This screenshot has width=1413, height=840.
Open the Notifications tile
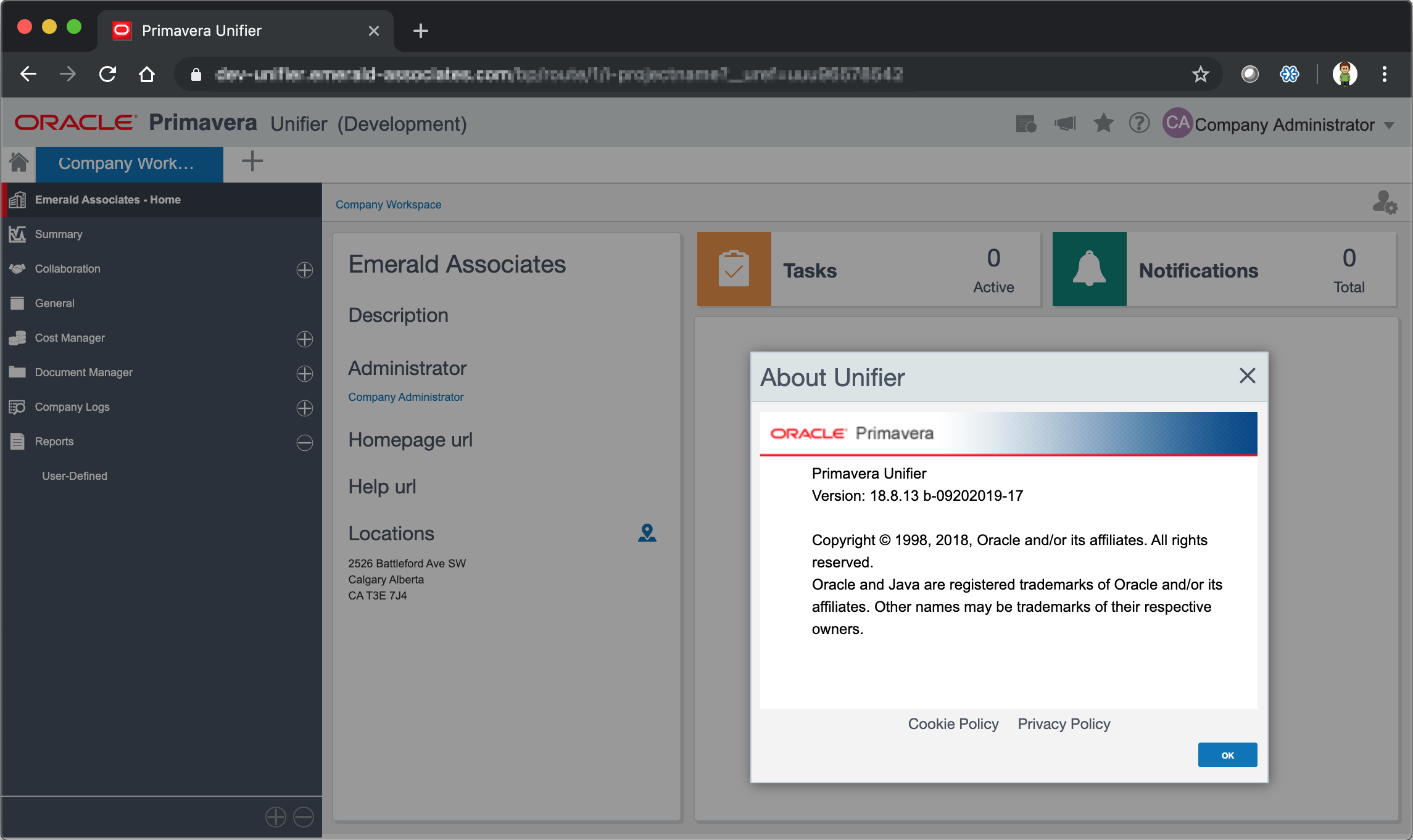(1224, 270)
